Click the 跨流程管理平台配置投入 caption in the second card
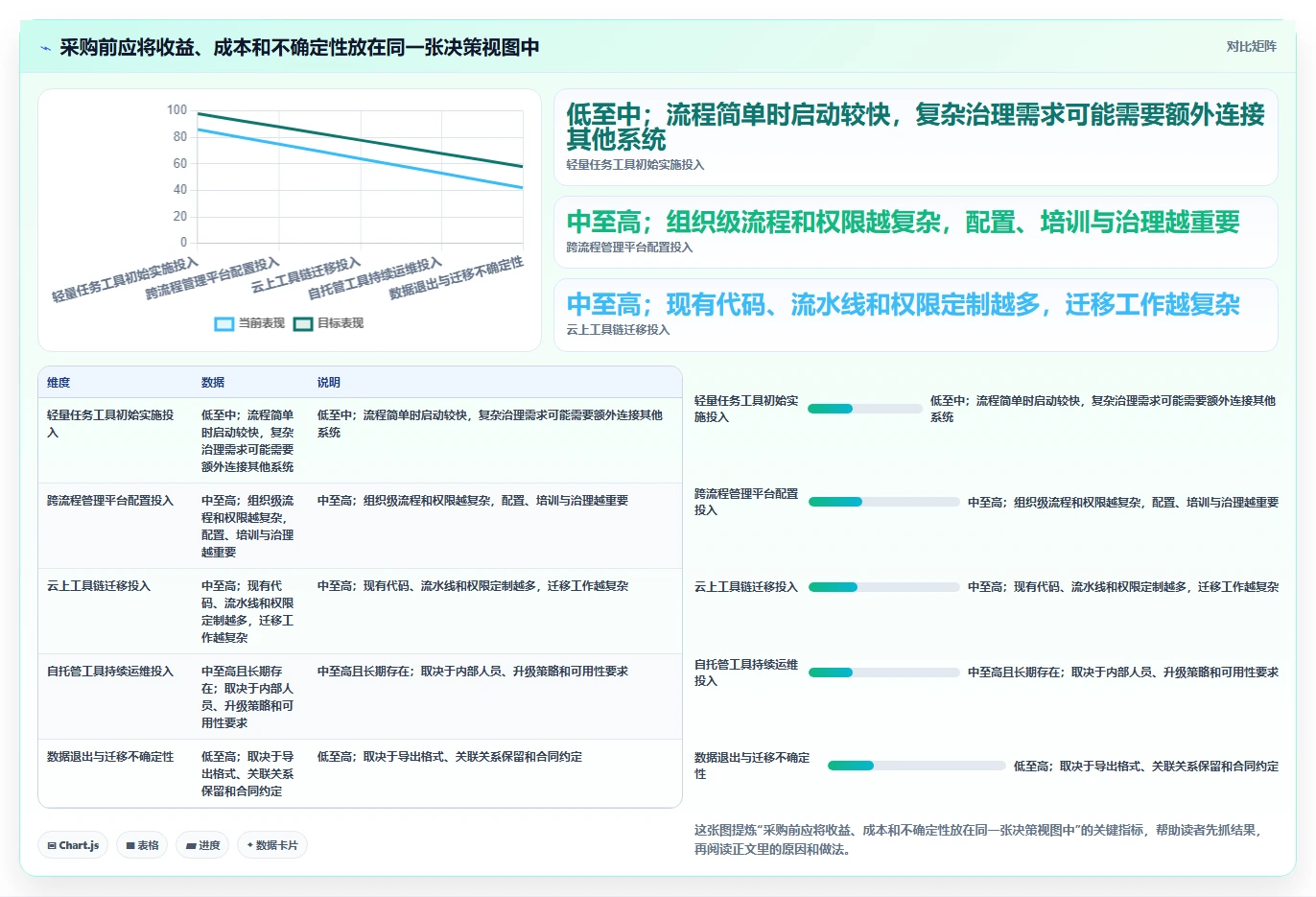The image size is (1316, 897). point(629,248)
